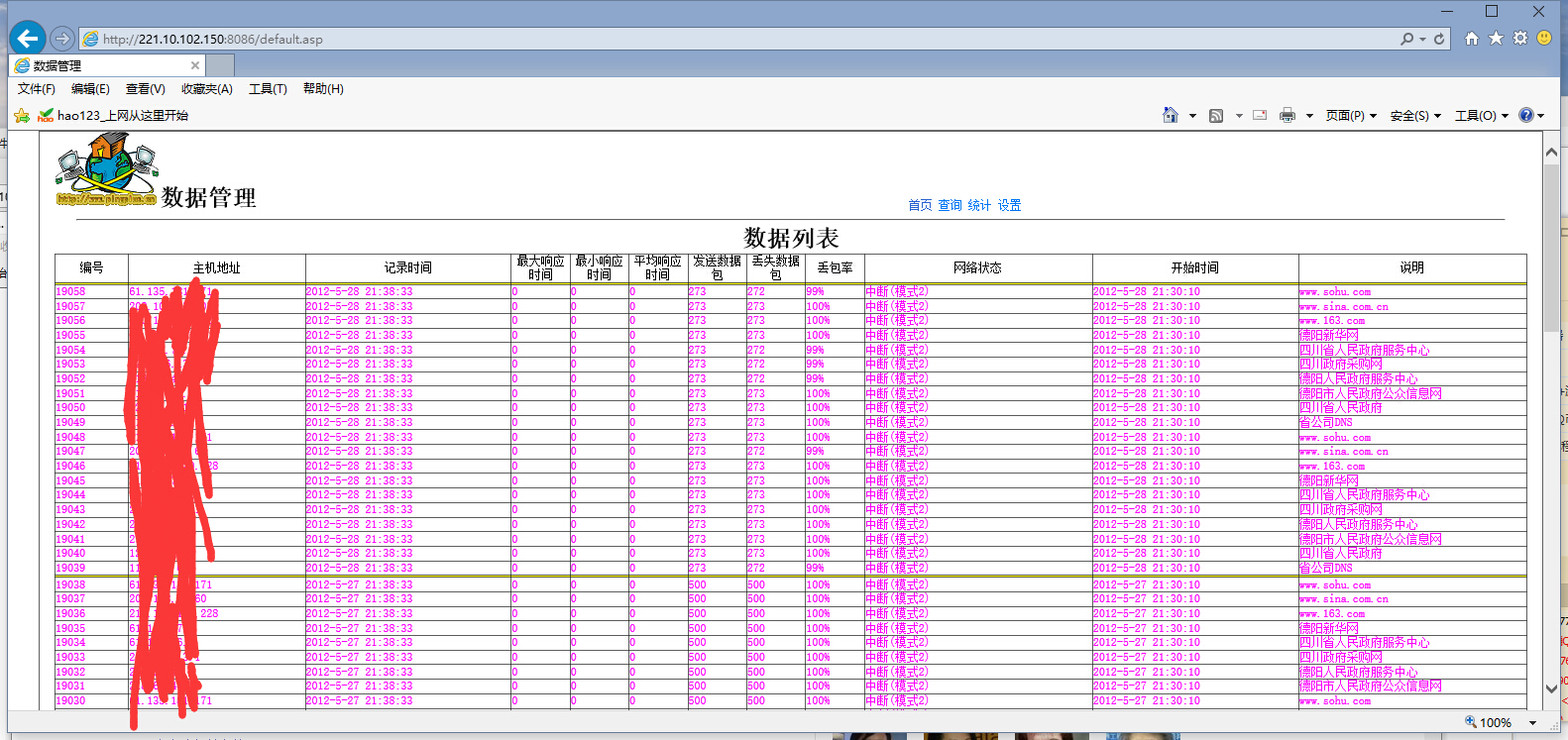1568x740 pixels.
Task: Click the add-to-favorites-bar star icon
Action: coord(21,115)
